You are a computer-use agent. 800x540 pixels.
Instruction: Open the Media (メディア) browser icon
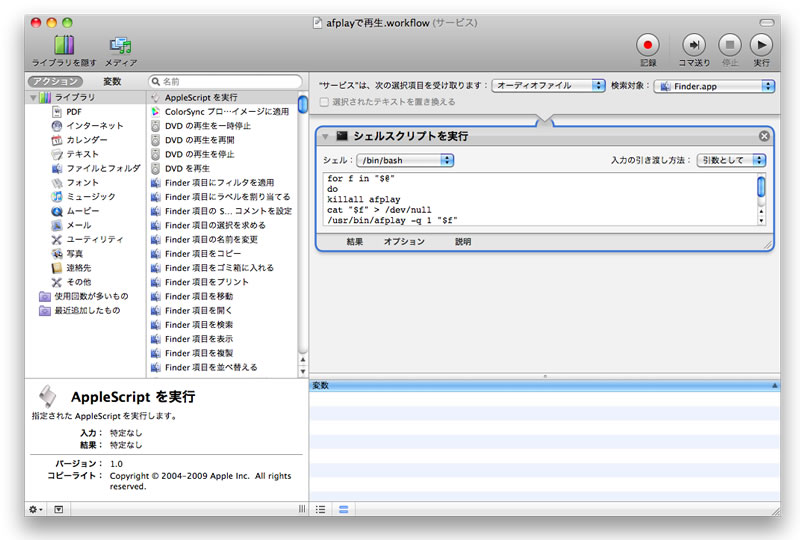tap(121, 45)
